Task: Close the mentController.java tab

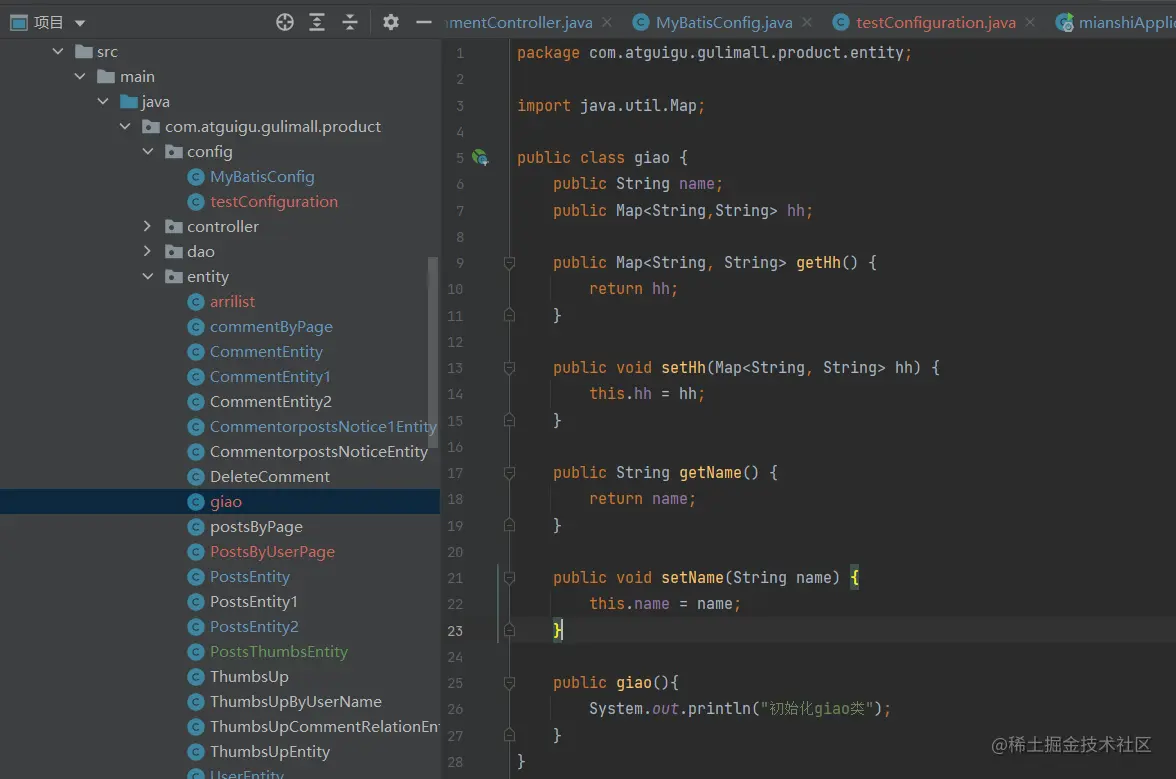Action: pyautogui.click(x=607, y=22)
